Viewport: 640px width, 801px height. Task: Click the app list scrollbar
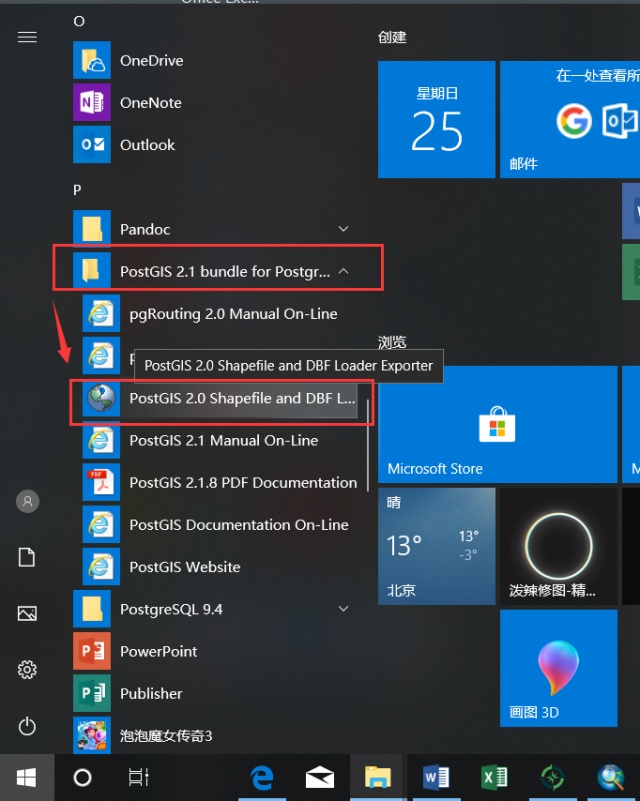[x=368, y=446]
